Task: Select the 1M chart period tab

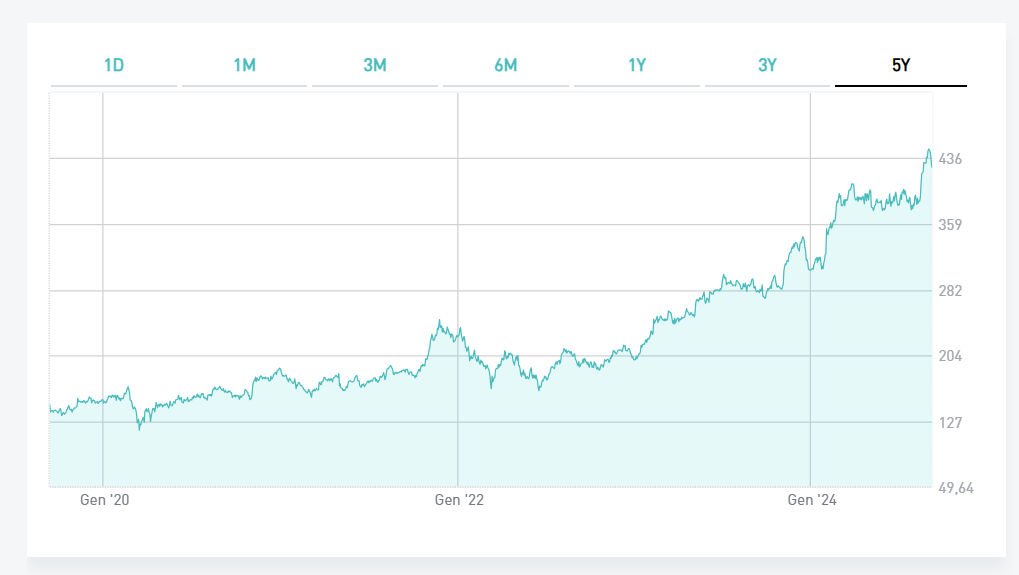Action: point(244,66)
